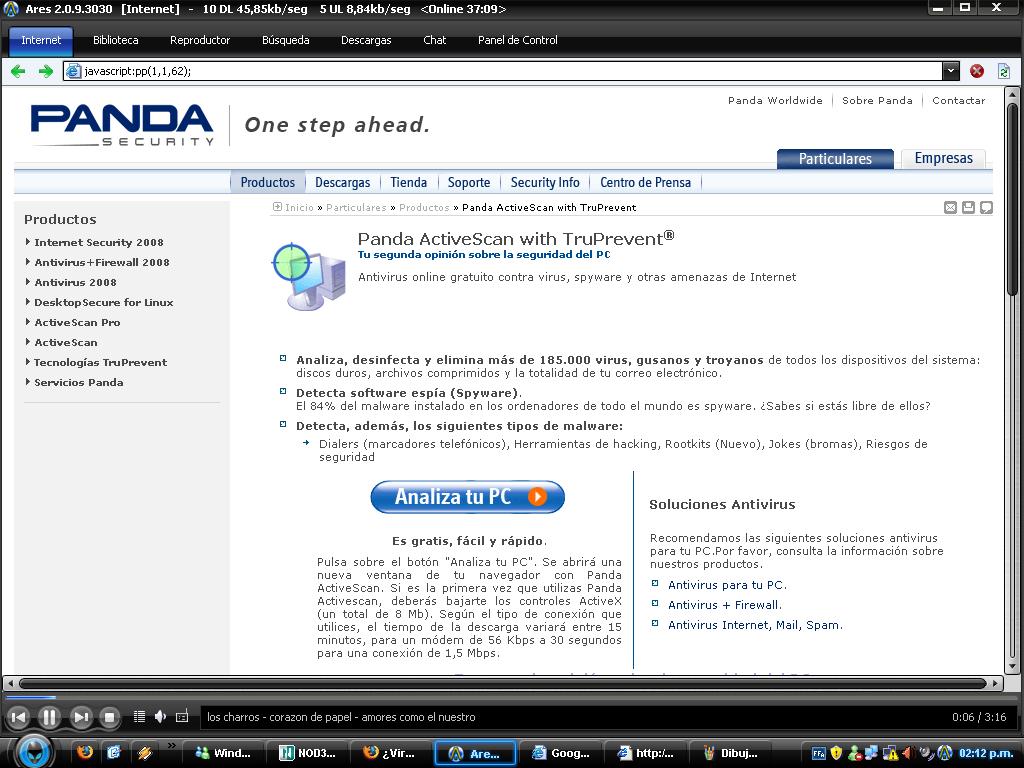Open the Panda Worldwide link
This screenshot has height=768, width=1024.
point(775,101)
